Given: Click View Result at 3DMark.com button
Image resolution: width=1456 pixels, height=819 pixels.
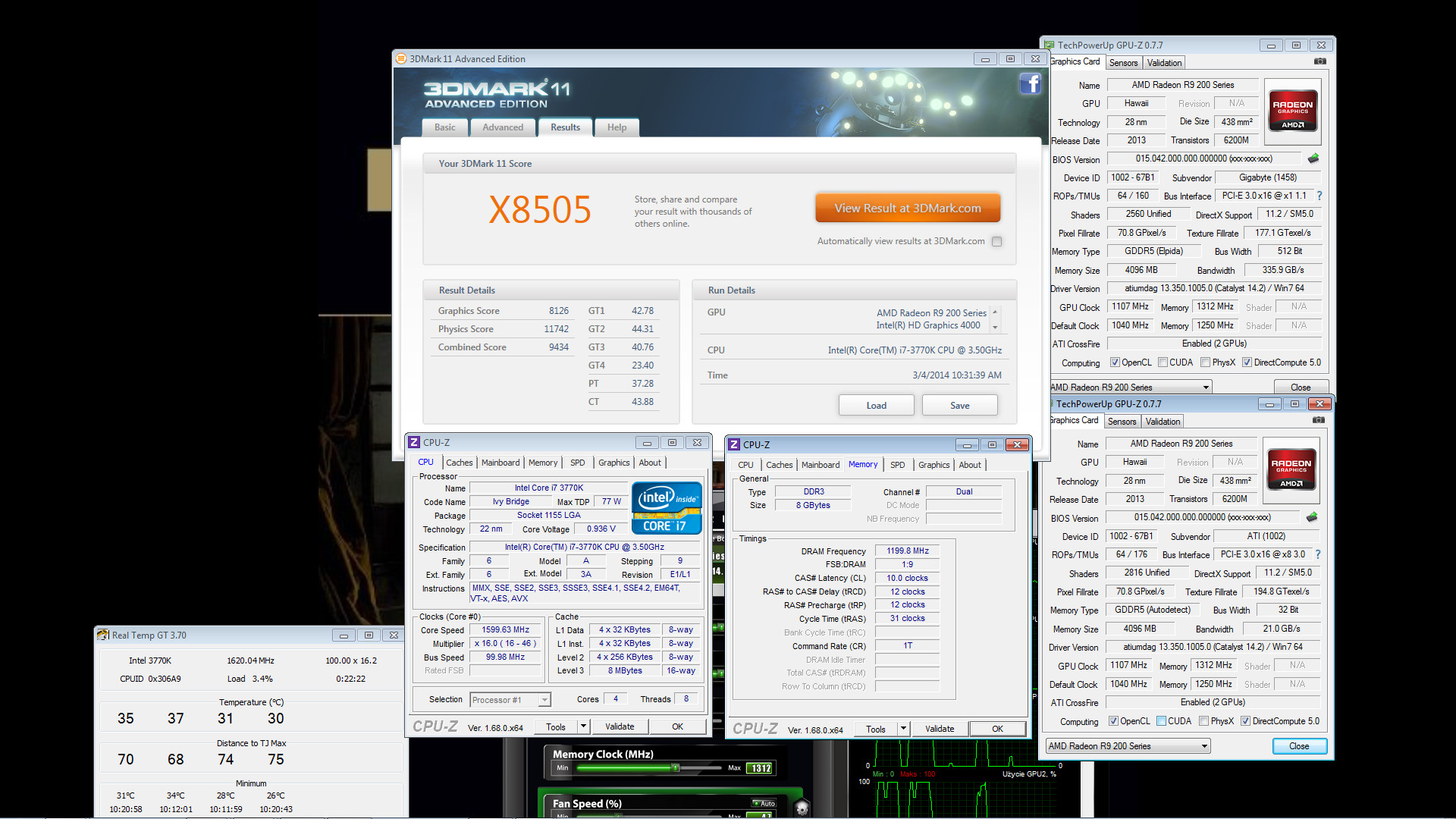Looking at the screenshot, I should [x=908, y=208].
